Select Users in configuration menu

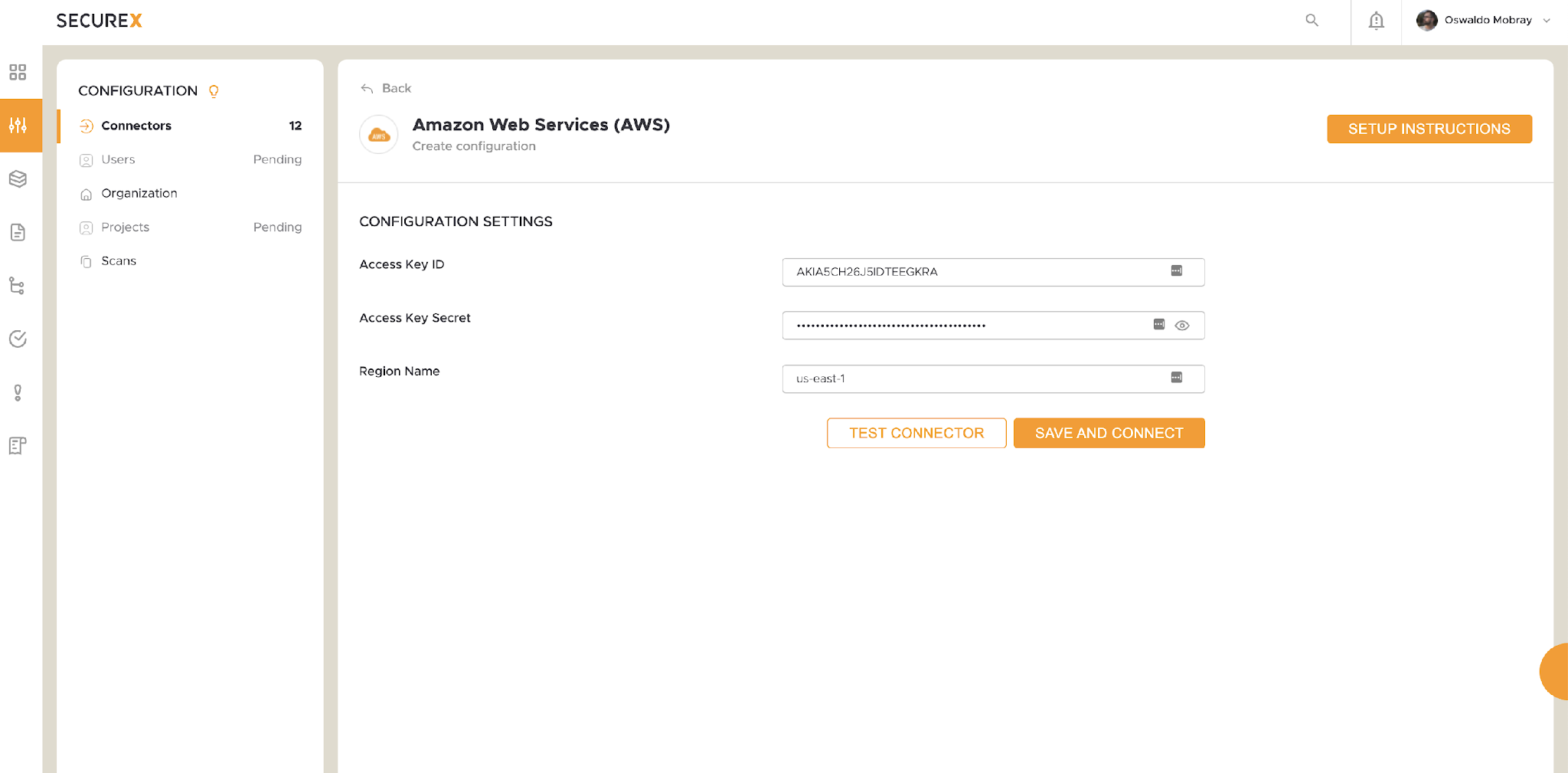point(190,159)
